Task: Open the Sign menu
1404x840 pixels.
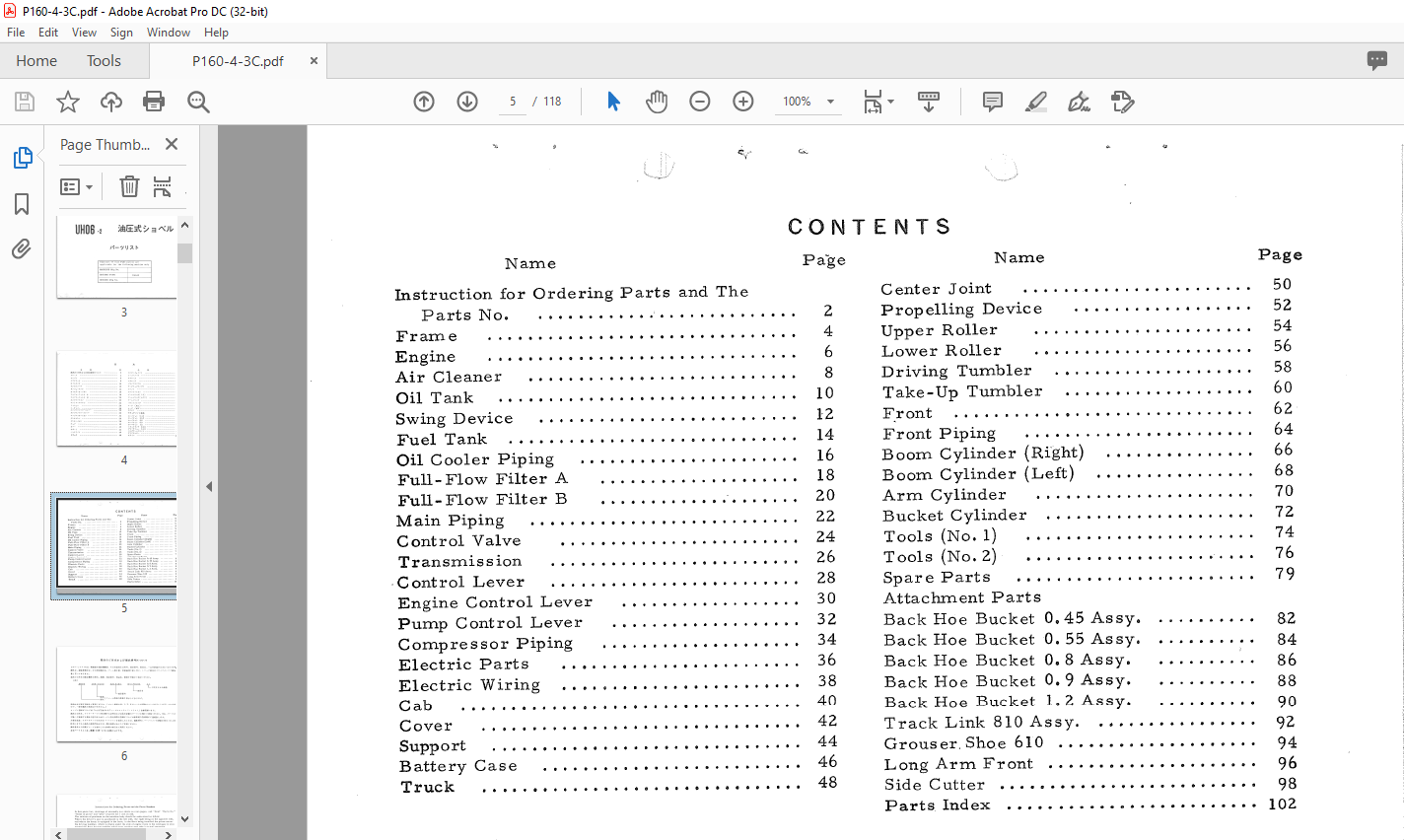Action: click(121, 33)
